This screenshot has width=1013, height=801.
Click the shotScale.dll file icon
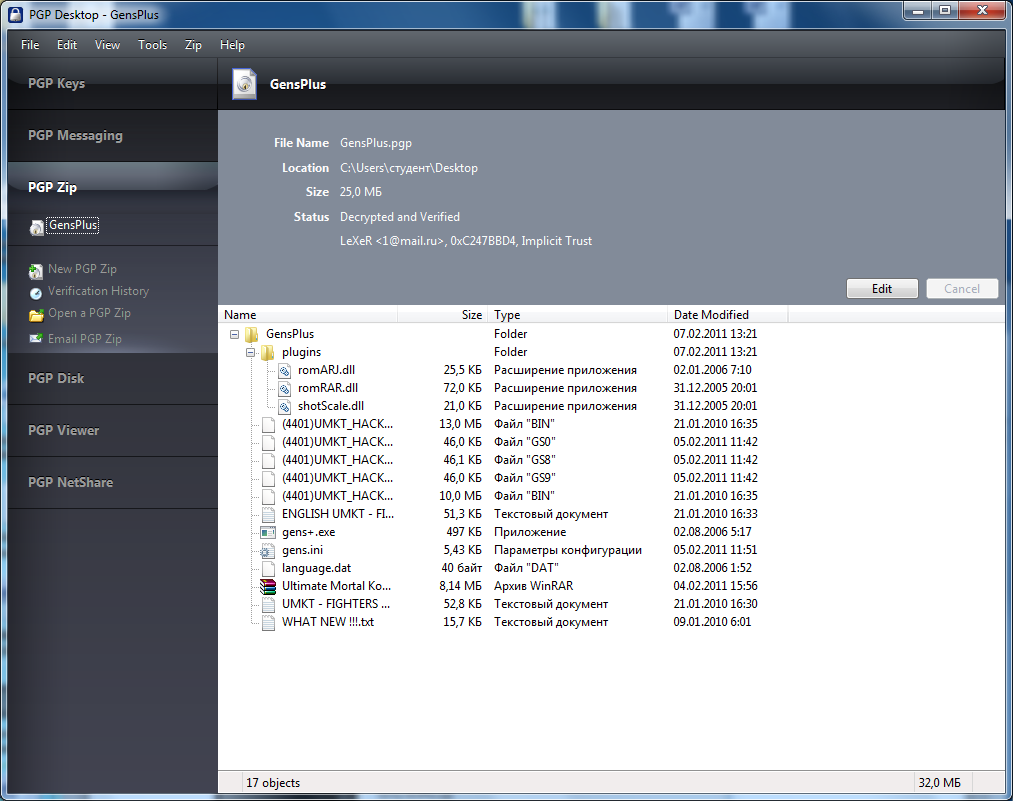[284, 406]
